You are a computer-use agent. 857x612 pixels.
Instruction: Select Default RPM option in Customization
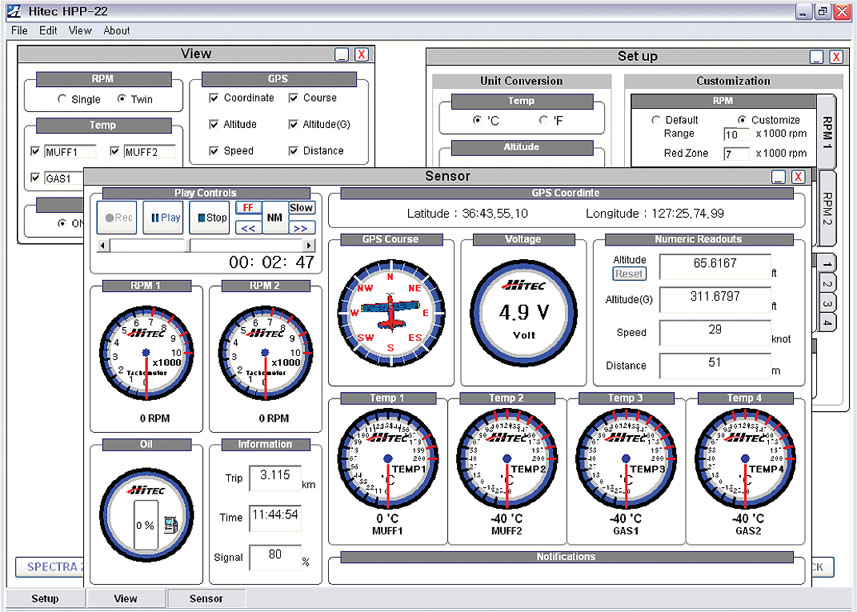click(656, 119)
